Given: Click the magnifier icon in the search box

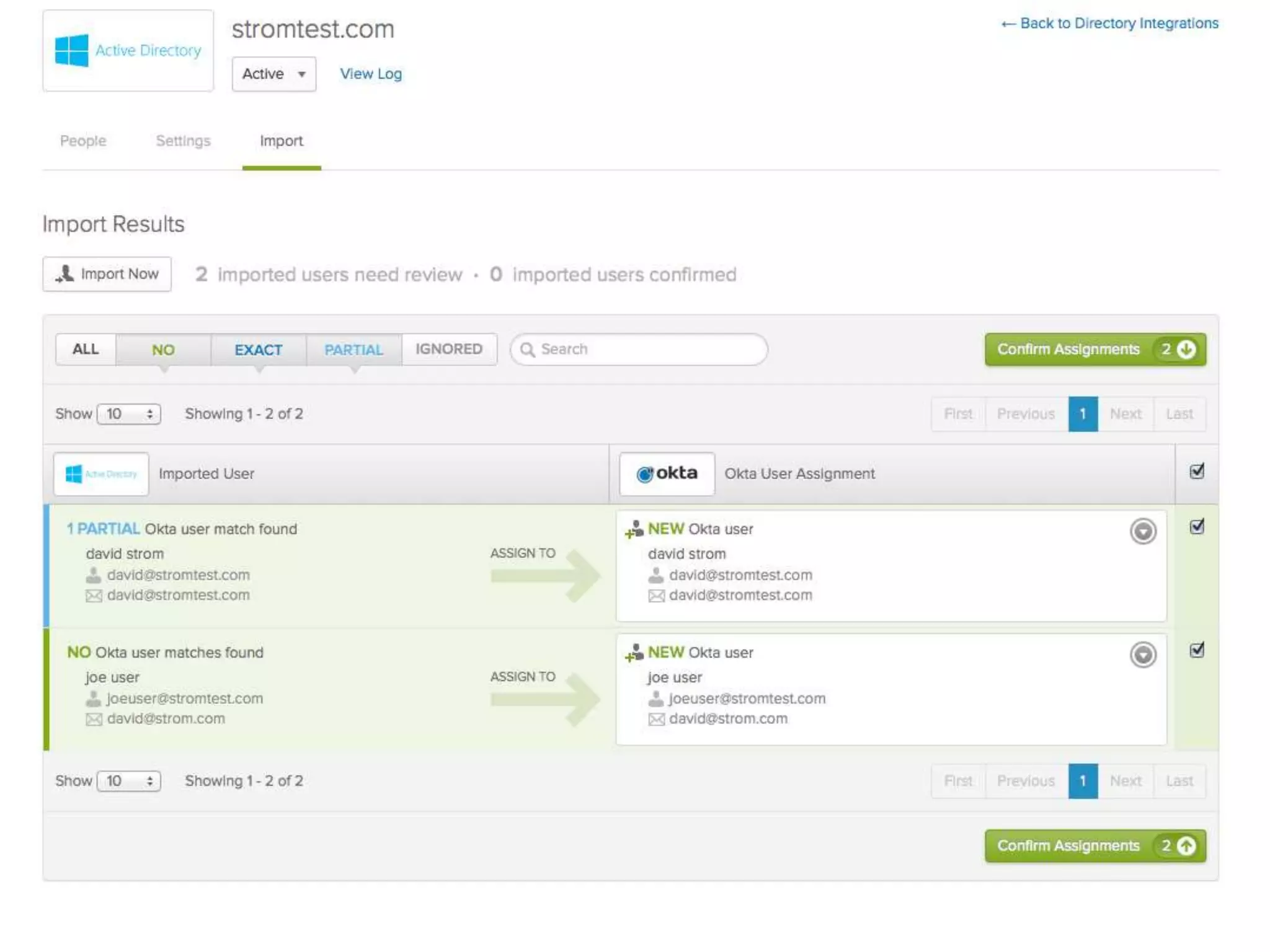Looking at the screenshot, I should click(527, 350).
